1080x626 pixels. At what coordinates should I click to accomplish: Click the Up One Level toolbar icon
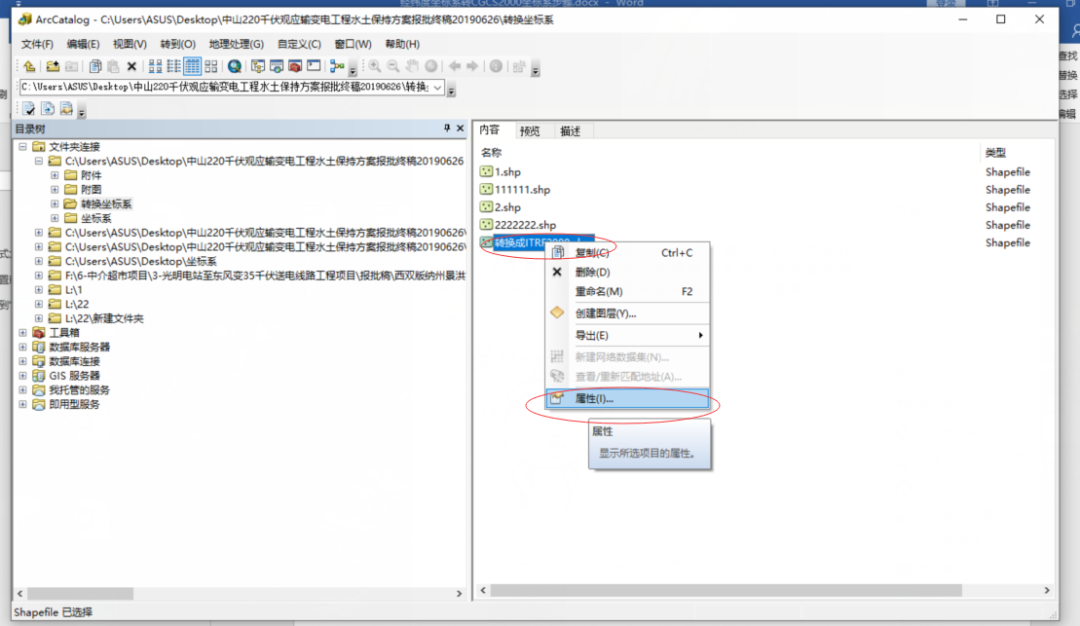[x=29, y=66]
